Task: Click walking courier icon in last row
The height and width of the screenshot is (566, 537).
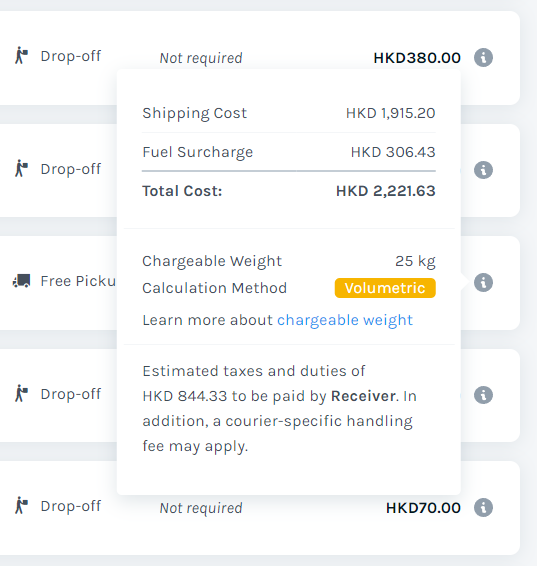Action: 21,505
